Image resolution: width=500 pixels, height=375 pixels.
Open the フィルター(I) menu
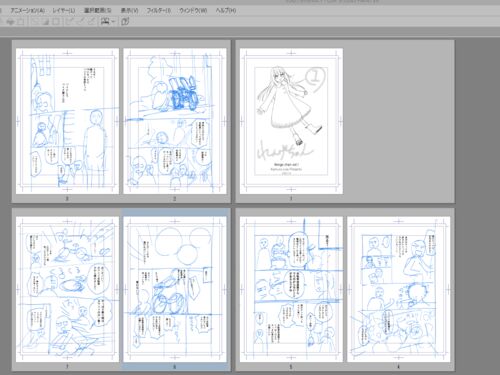click(159, 10)
